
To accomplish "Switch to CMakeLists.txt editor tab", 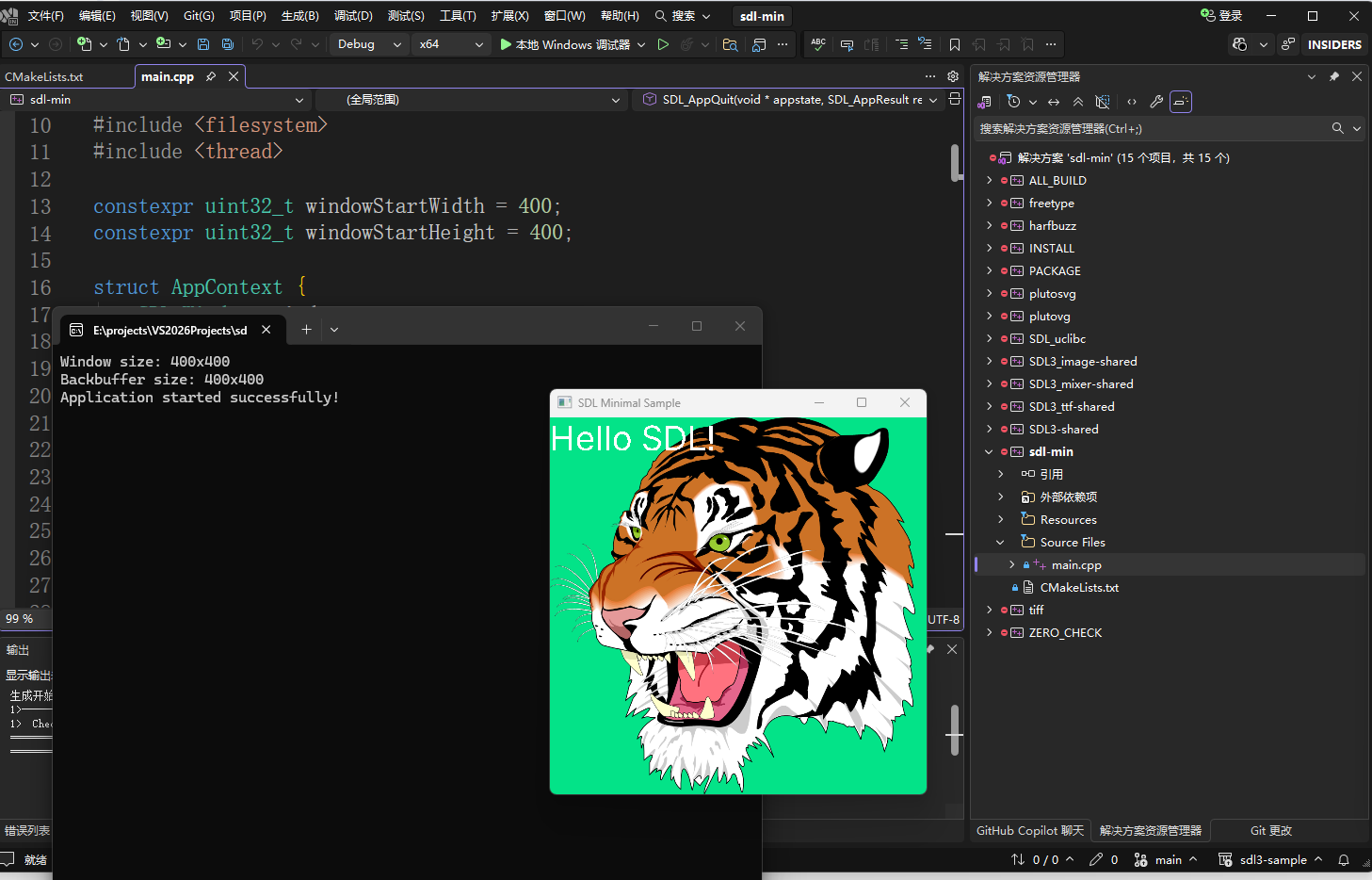I will point(44,76).
